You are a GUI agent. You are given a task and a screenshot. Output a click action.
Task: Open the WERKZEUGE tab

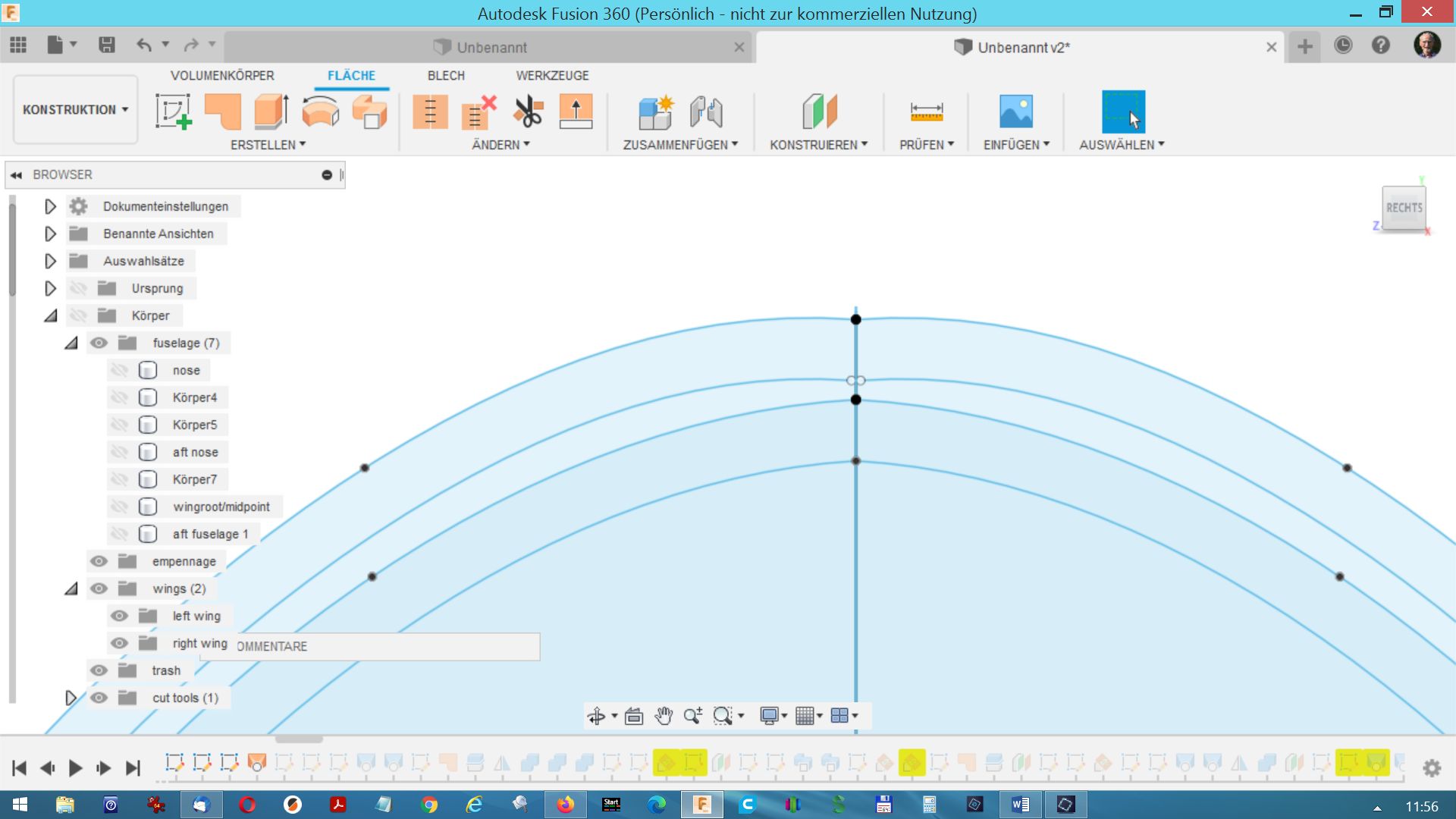click(551, 75)
